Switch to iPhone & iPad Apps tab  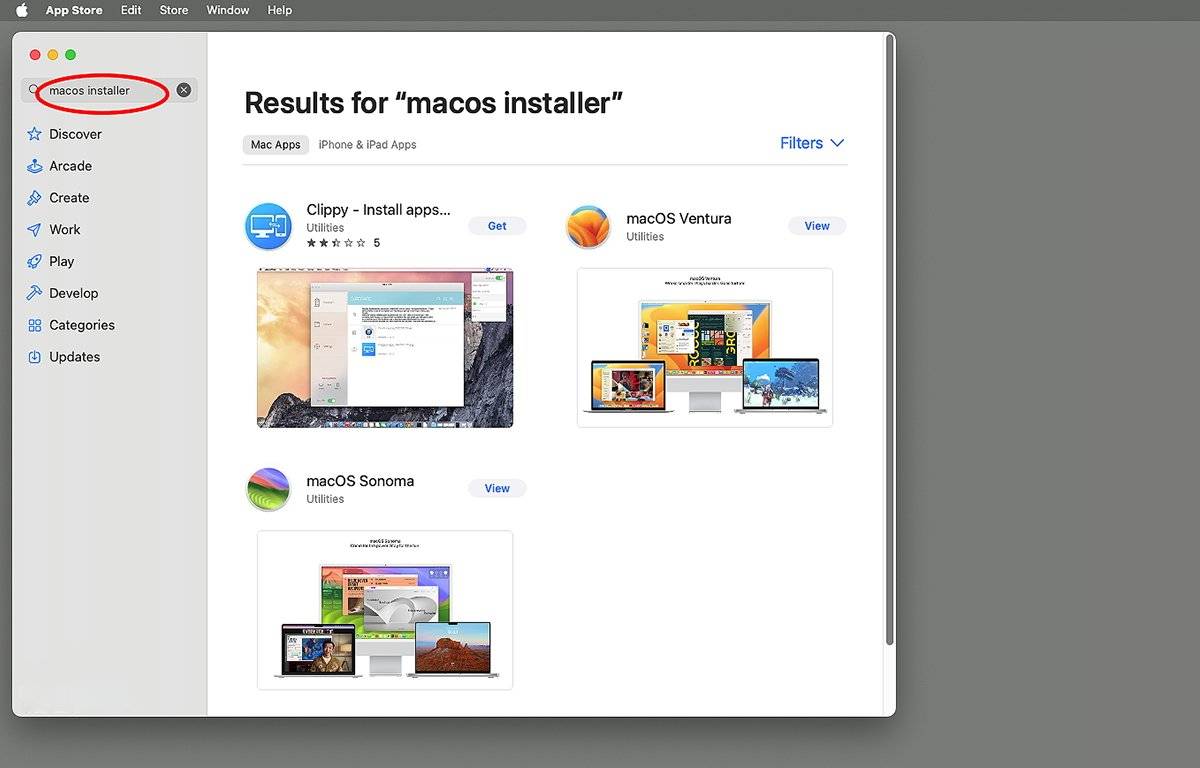click(367, 145)
